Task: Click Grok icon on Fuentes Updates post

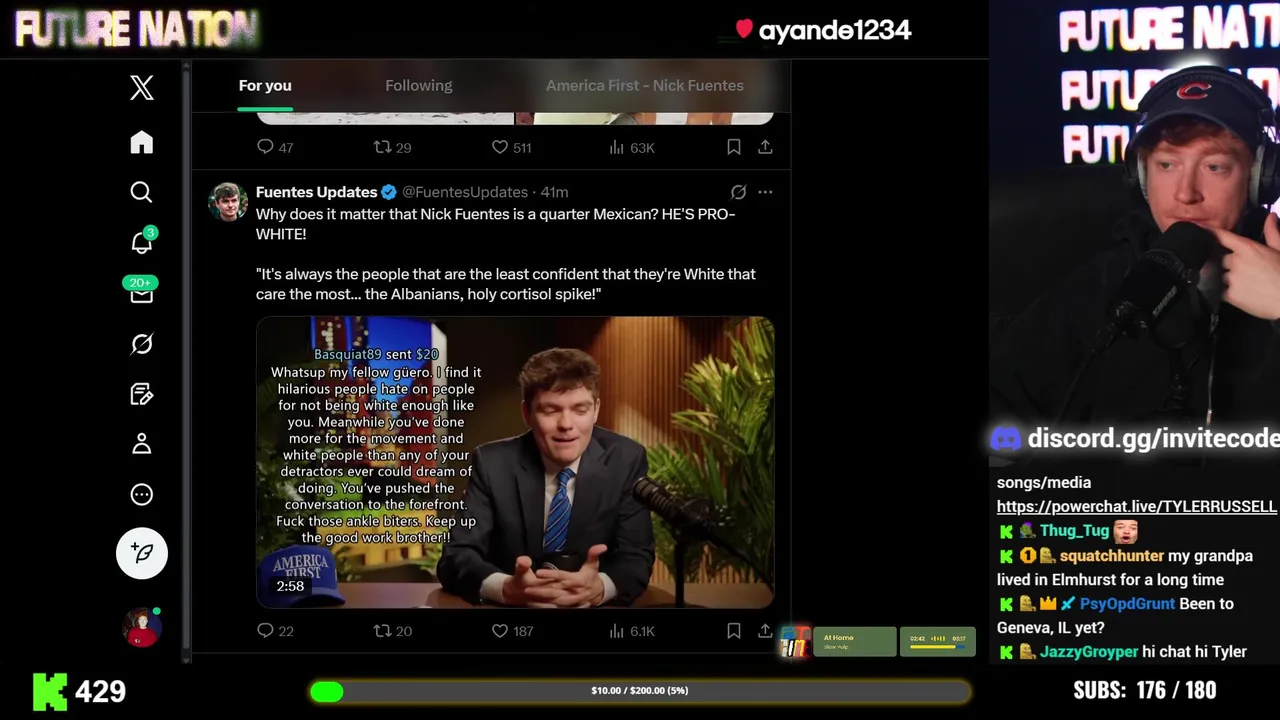Action: click(738, 192)
